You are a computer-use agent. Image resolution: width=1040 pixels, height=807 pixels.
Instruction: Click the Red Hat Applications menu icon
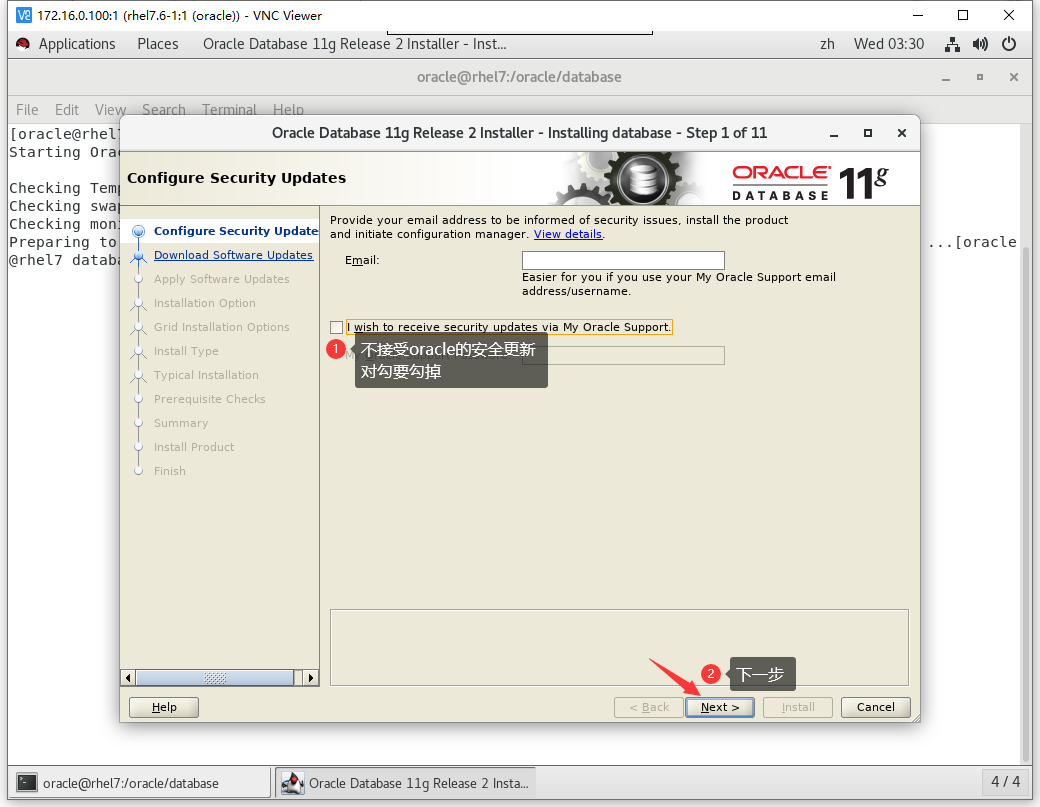pos(23,44)
